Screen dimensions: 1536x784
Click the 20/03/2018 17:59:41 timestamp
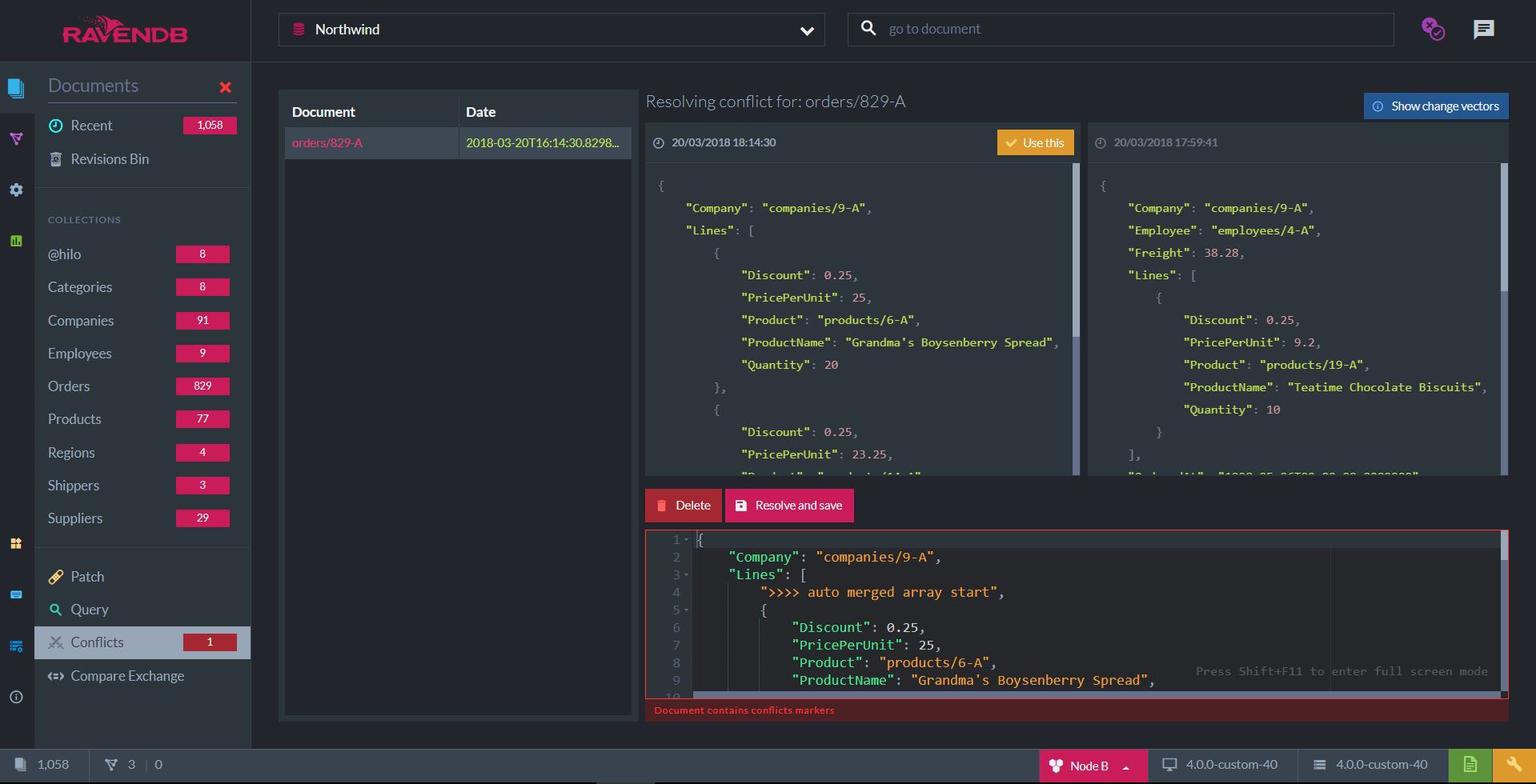click(1165, 143)
